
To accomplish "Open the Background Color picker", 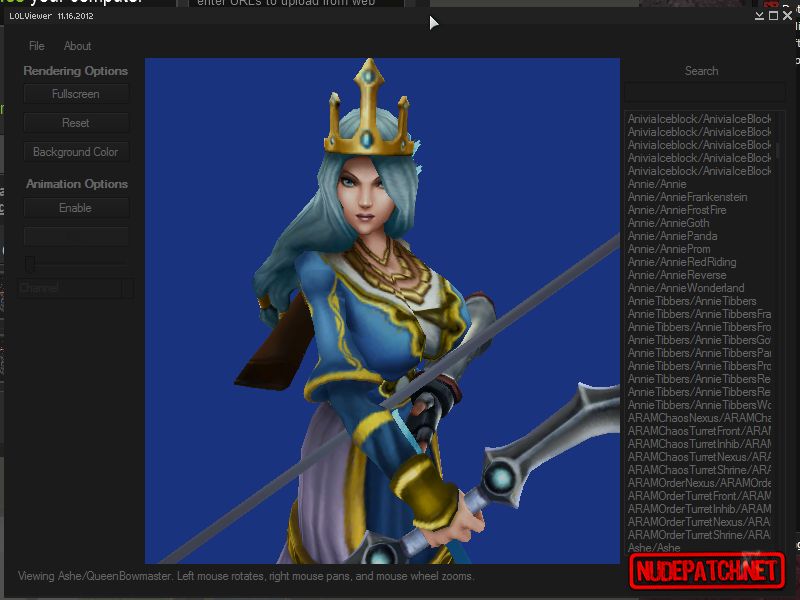I will [76, 152].
